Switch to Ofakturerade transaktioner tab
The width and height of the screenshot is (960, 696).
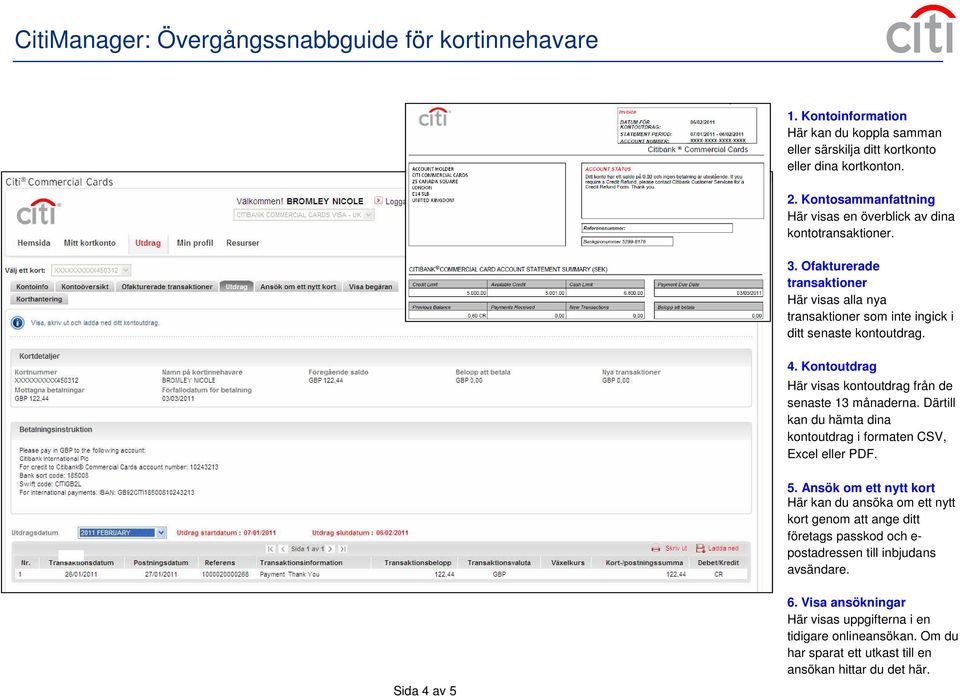pos(167,286)
